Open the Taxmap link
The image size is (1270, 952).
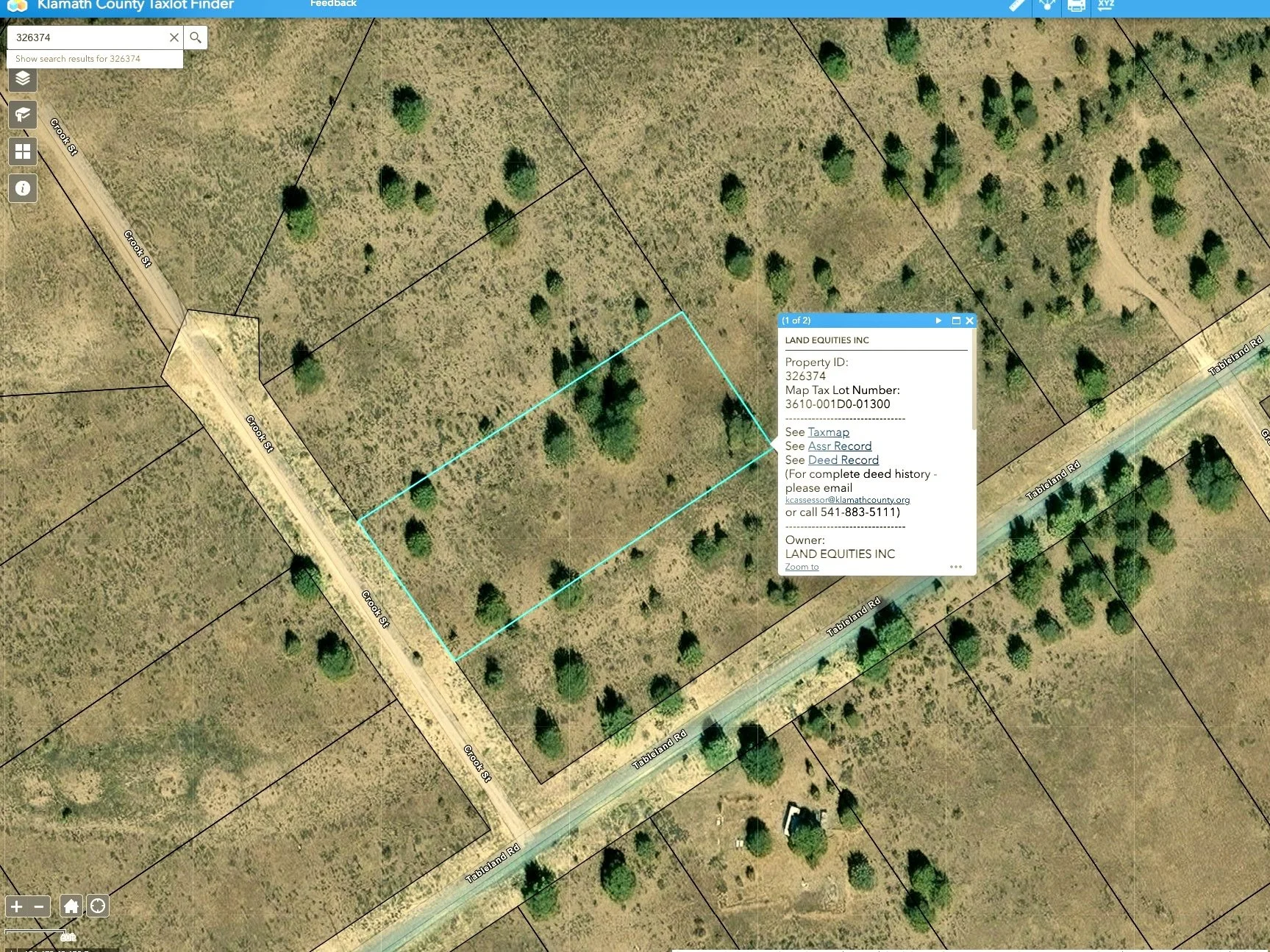(x=828, y=432)
